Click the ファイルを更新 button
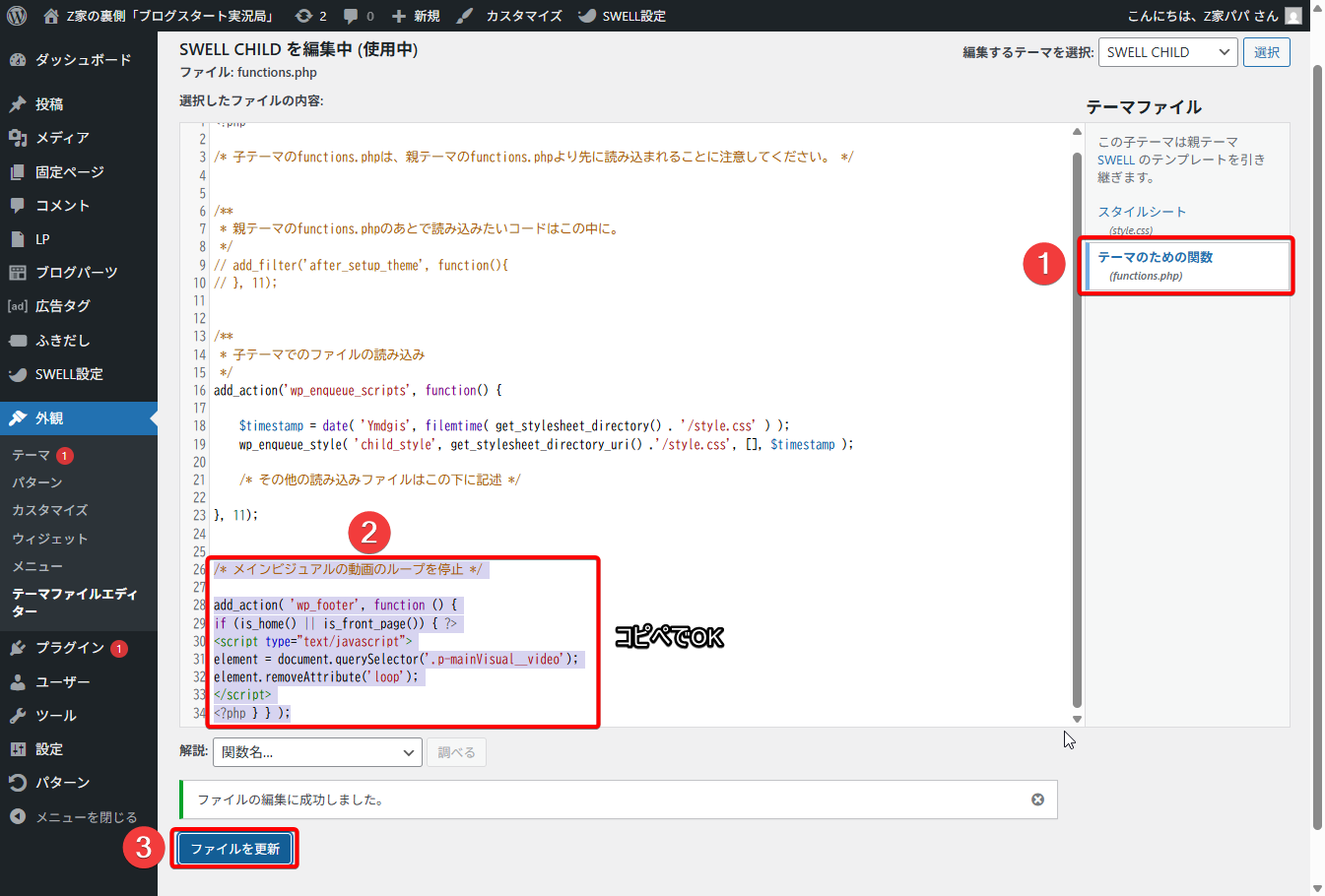 coord(235,849)
